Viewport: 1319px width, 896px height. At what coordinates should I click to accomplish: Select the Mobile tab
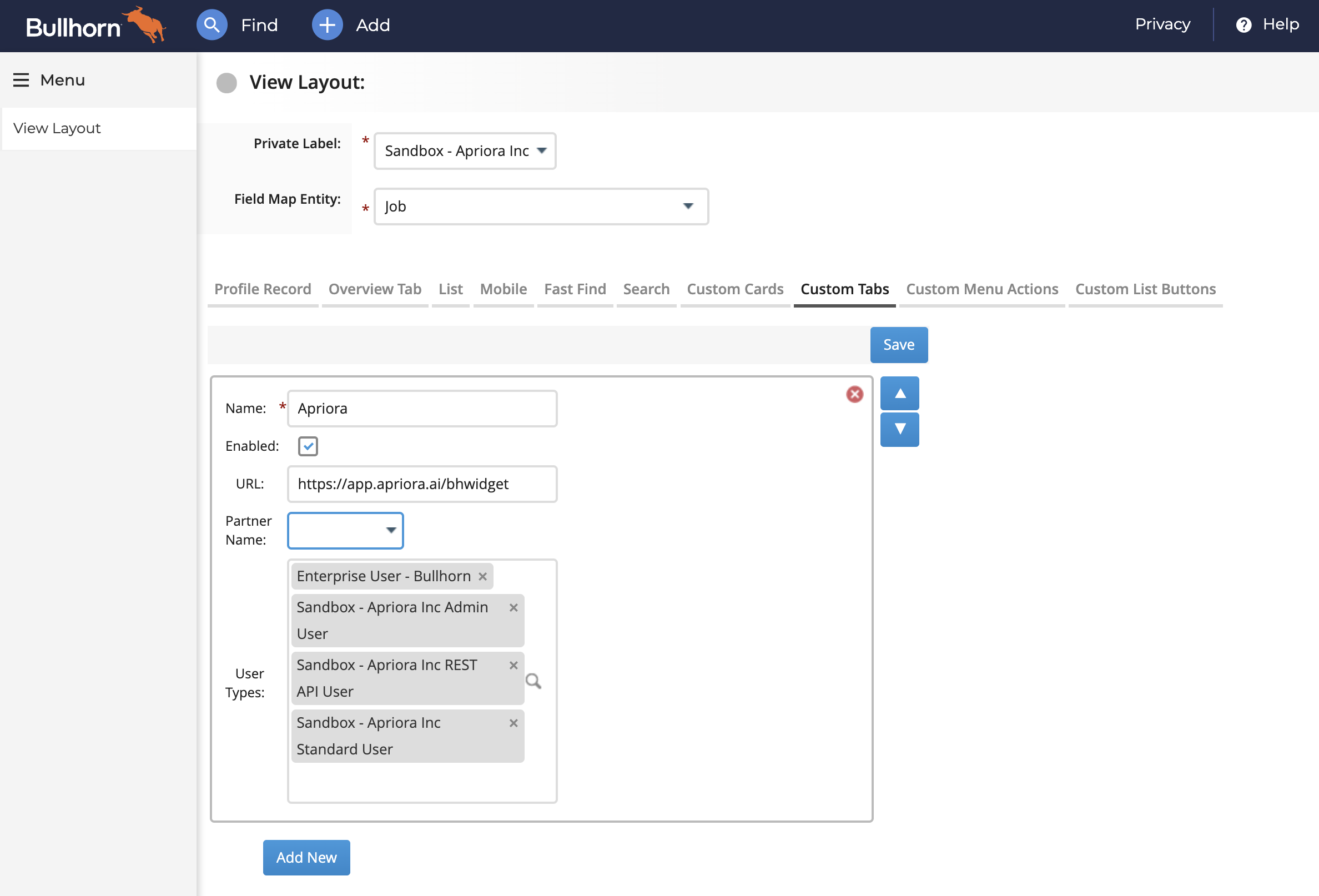(504, 289)
